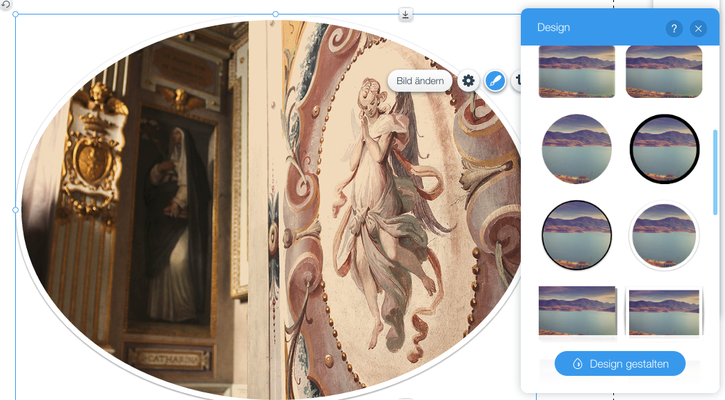Click the design paintbrush icon
725x400 pixels.
[495, 81]
